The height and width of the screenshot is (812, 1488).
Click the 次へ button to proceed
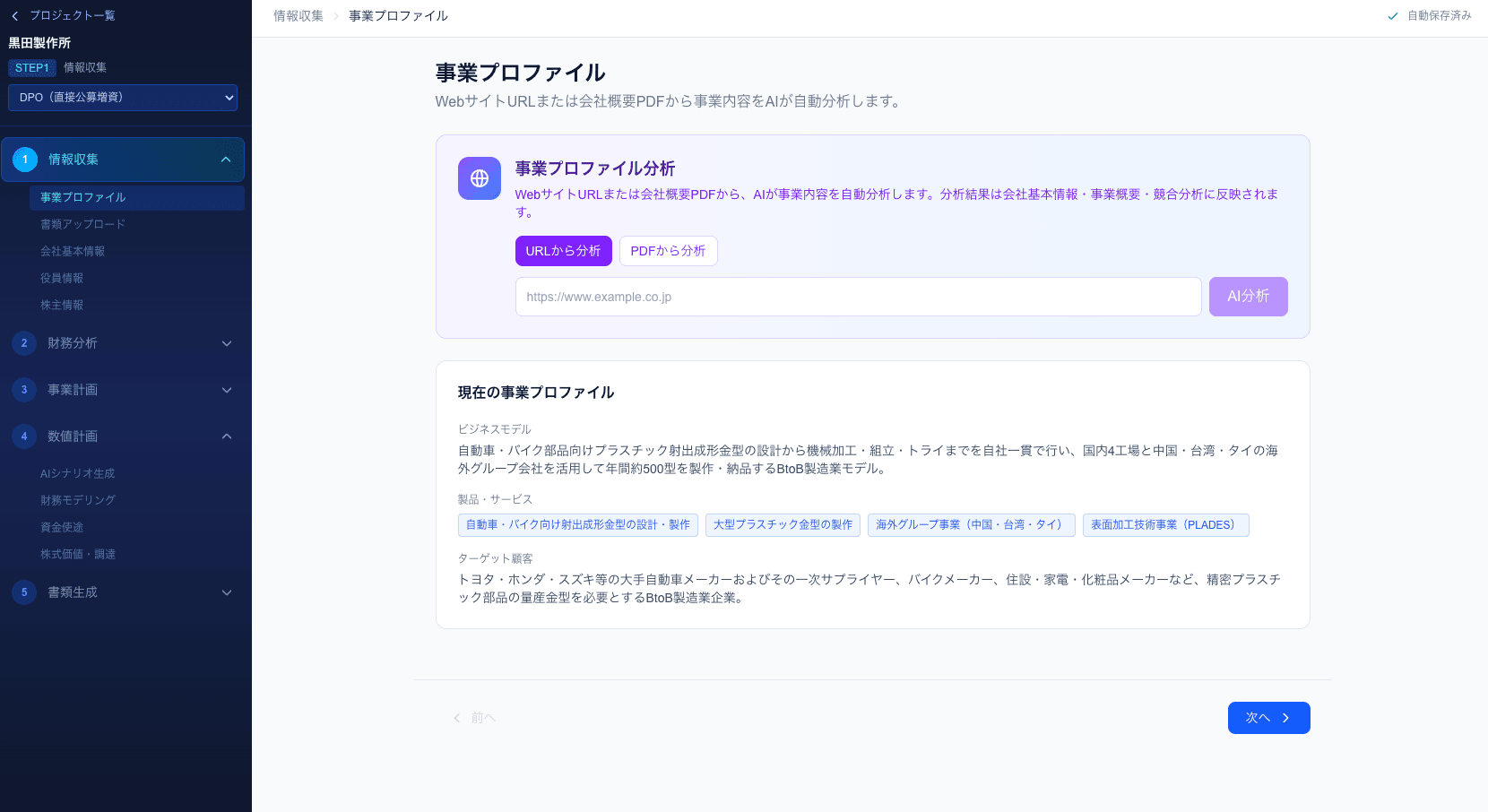(1268, 718)
